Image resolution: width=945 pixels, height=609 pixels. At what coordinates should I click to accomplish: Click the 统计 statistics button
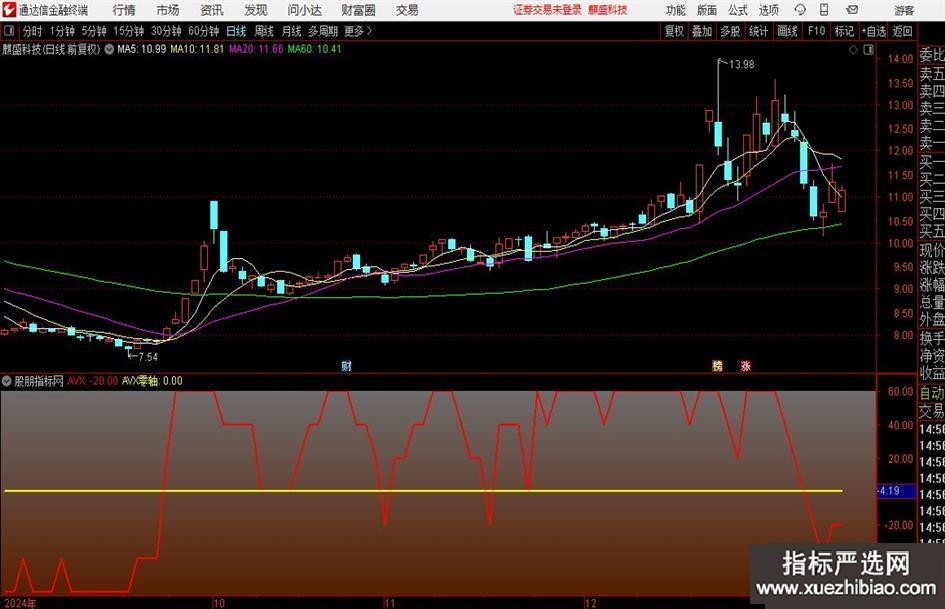(x=758, y=31)
